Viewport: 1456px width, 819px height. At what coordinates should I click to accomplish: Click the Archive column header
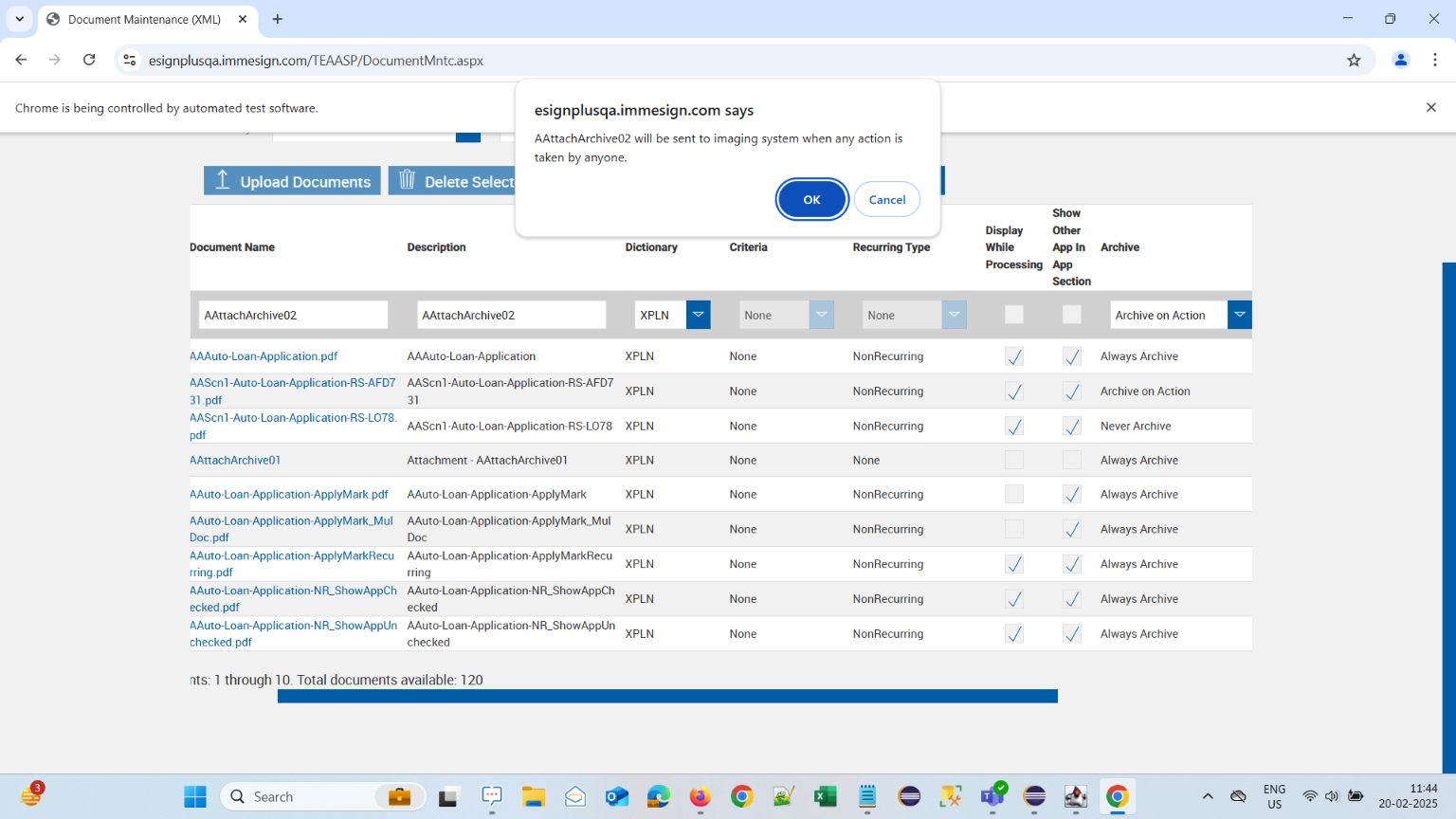pos(1119,247)
